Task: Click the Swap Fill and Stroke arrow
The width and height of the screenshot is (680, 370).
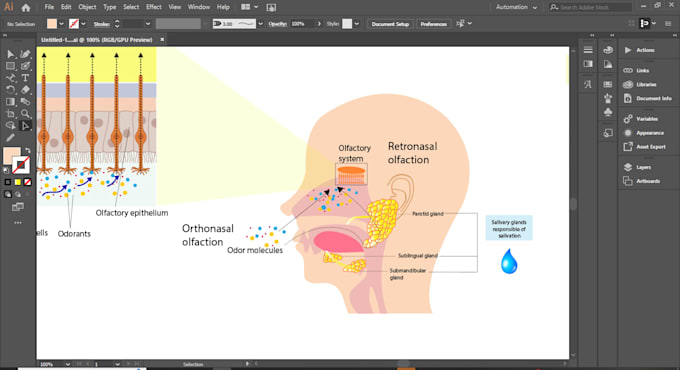Action: (x=28, y=151)
